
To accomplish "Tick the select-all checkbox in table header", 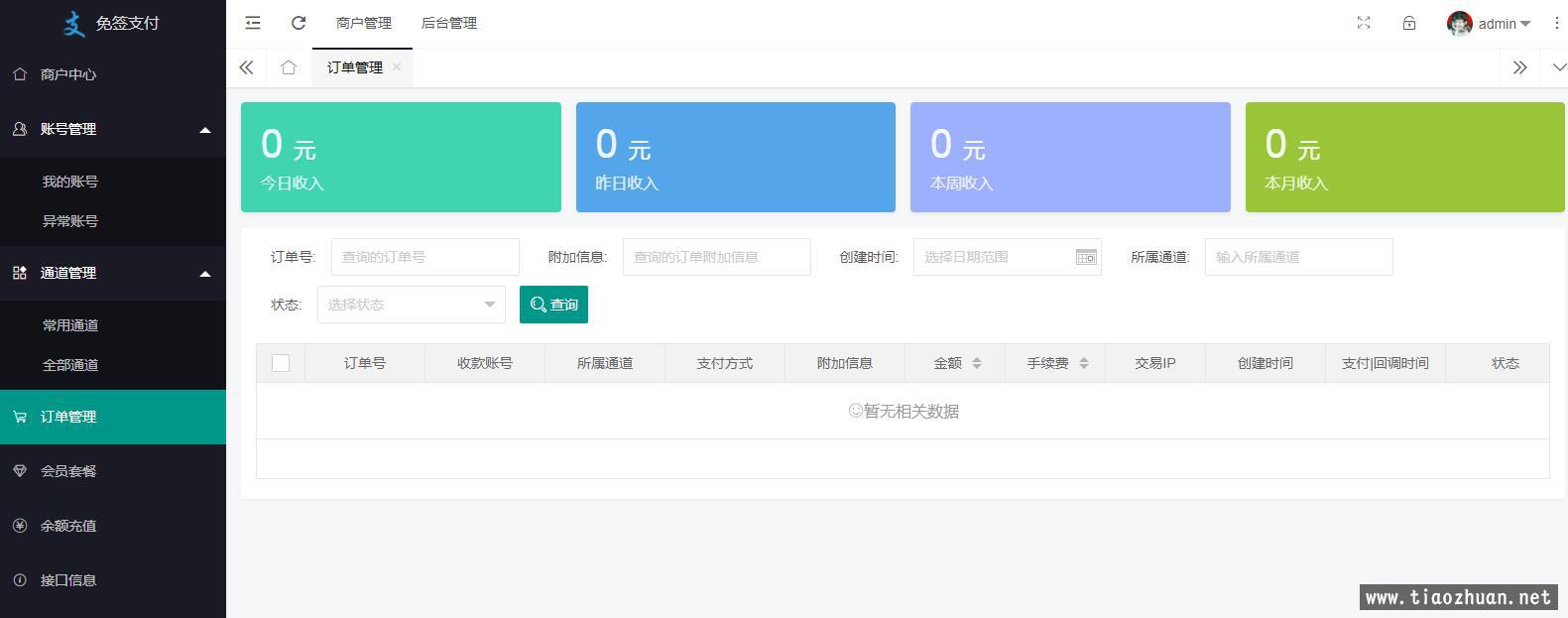I will click(281, 363).
